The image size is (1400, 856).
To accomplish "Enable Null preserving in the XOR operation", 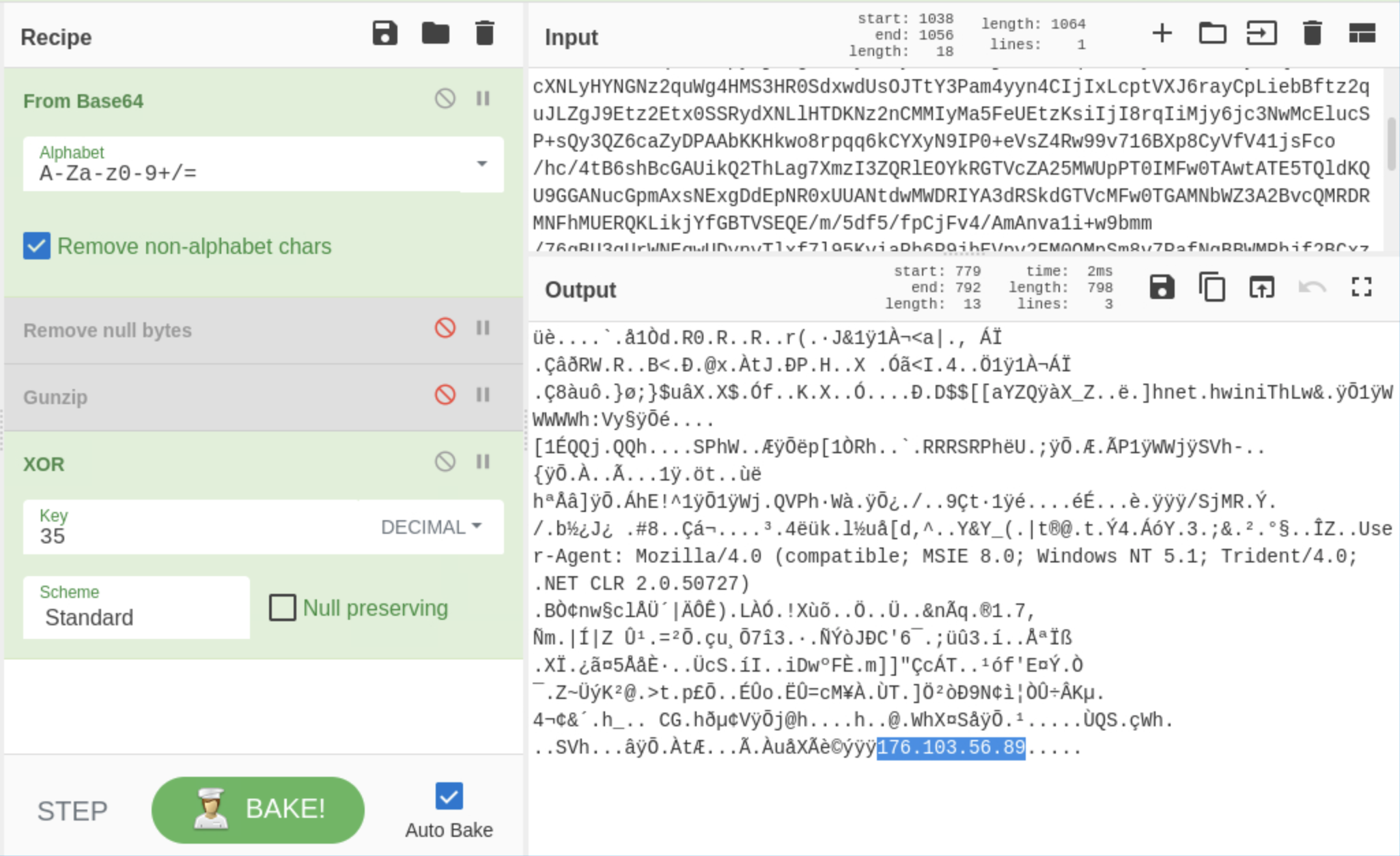I will pyautogui.click(x=282, y=608).
